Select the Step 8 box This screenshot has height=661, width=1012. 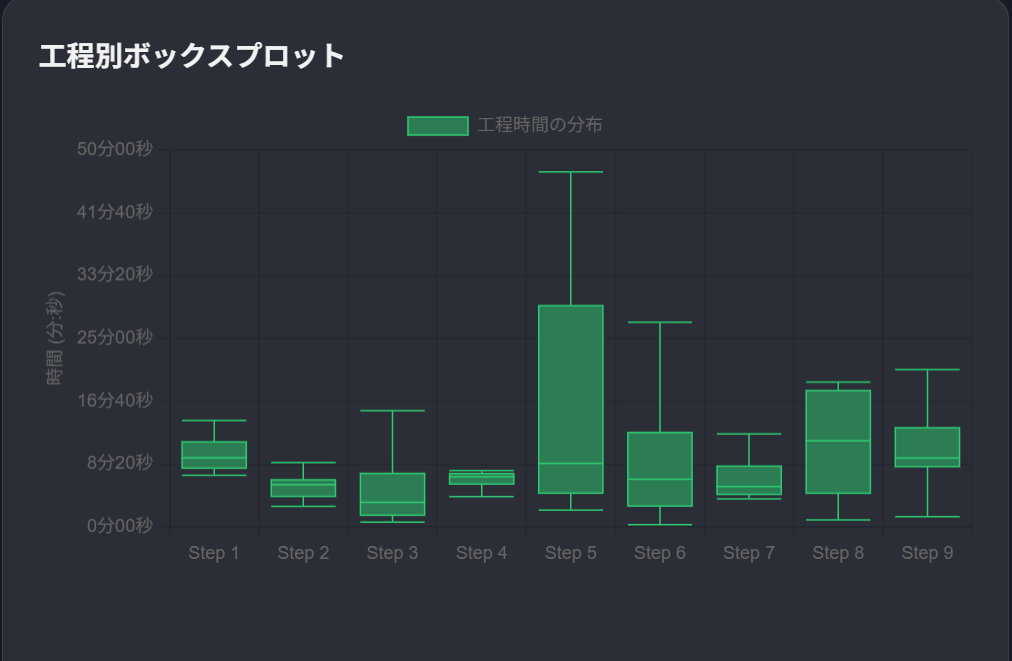pyautogui.click(x=837, y=441)
